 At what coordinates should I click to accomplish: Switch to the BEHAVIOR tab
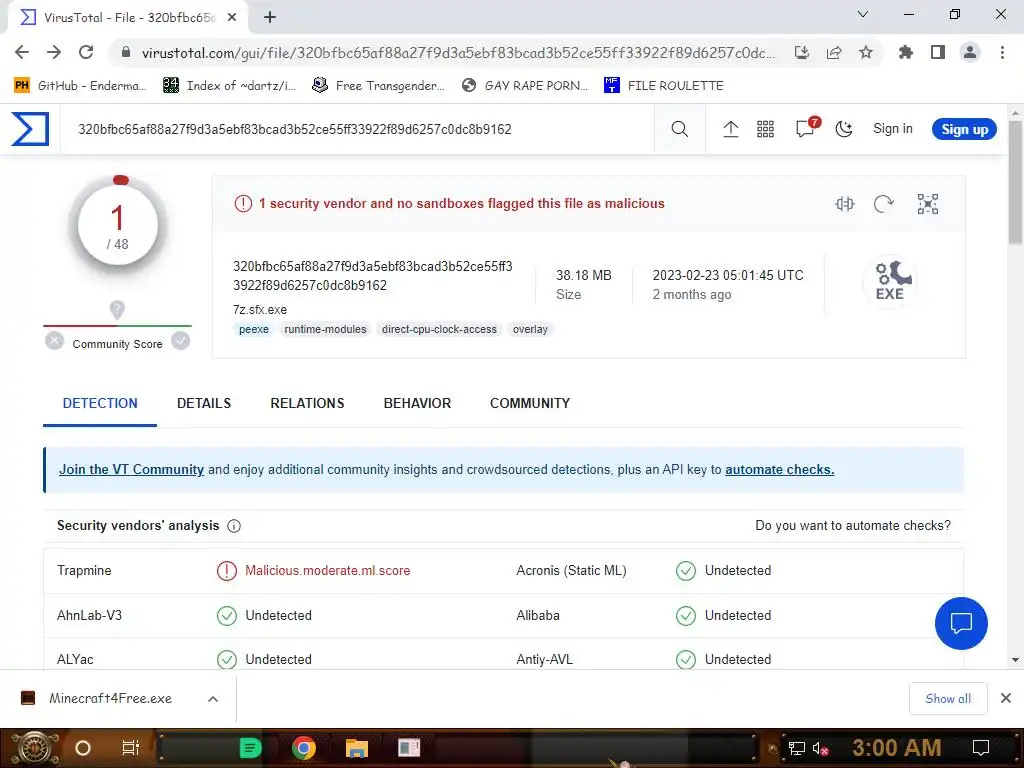coord(417,404)
